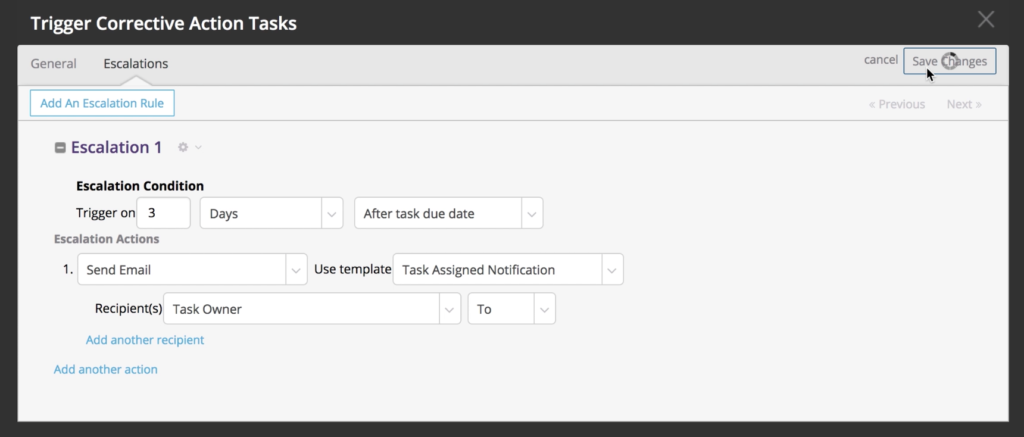The height and width of the screenshot is (437, 1024).
Task: Open the Days unit dropdown
Action: click(x=272, y=213)
